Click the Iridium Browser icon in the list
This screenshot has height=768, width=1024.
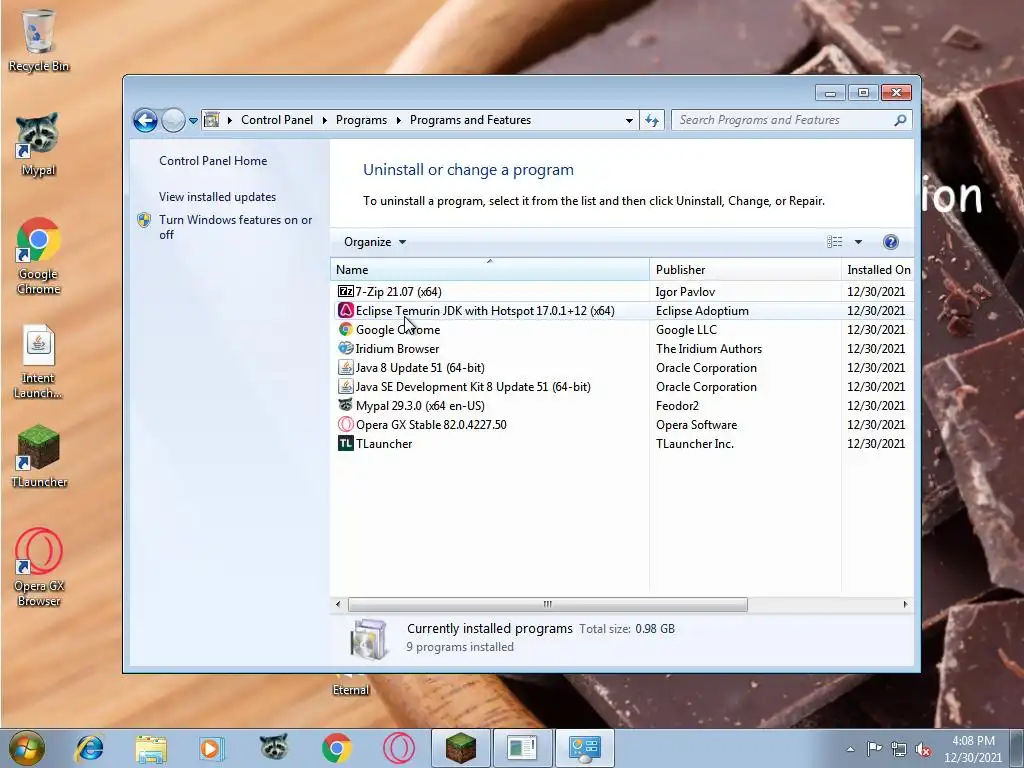click(345, 348)
